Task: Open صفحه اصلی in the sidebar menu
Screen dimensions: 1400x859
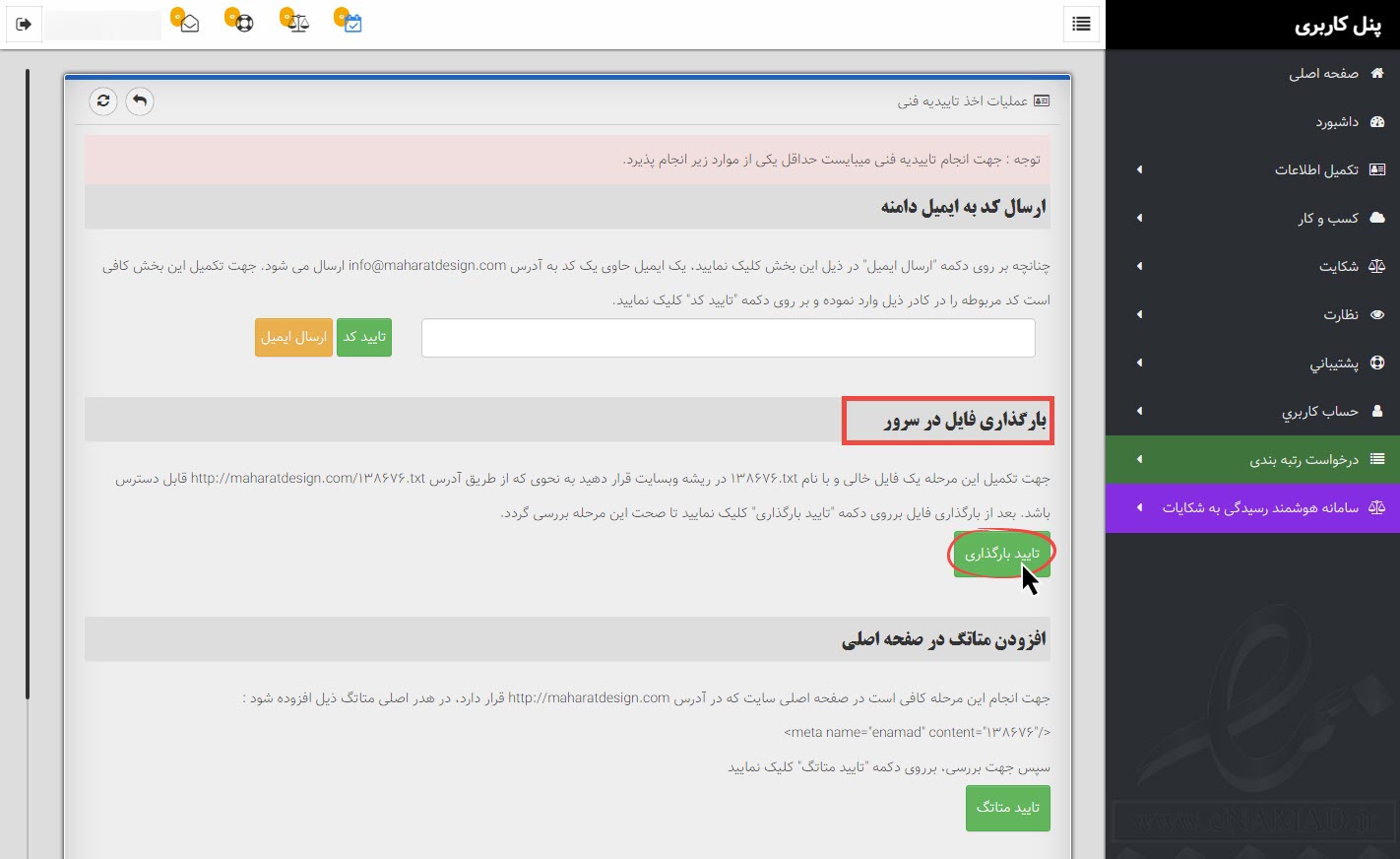Action: click(1252, 73)
